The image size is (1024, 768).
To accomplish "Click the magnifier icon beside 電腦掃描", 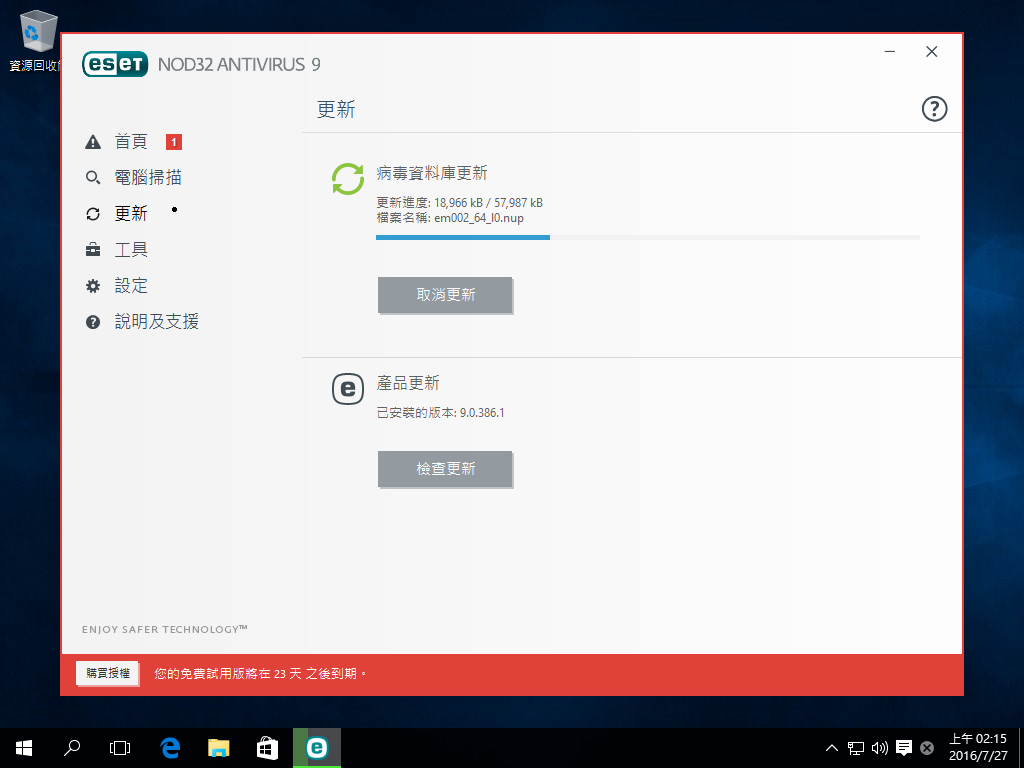I will point(93,178).
